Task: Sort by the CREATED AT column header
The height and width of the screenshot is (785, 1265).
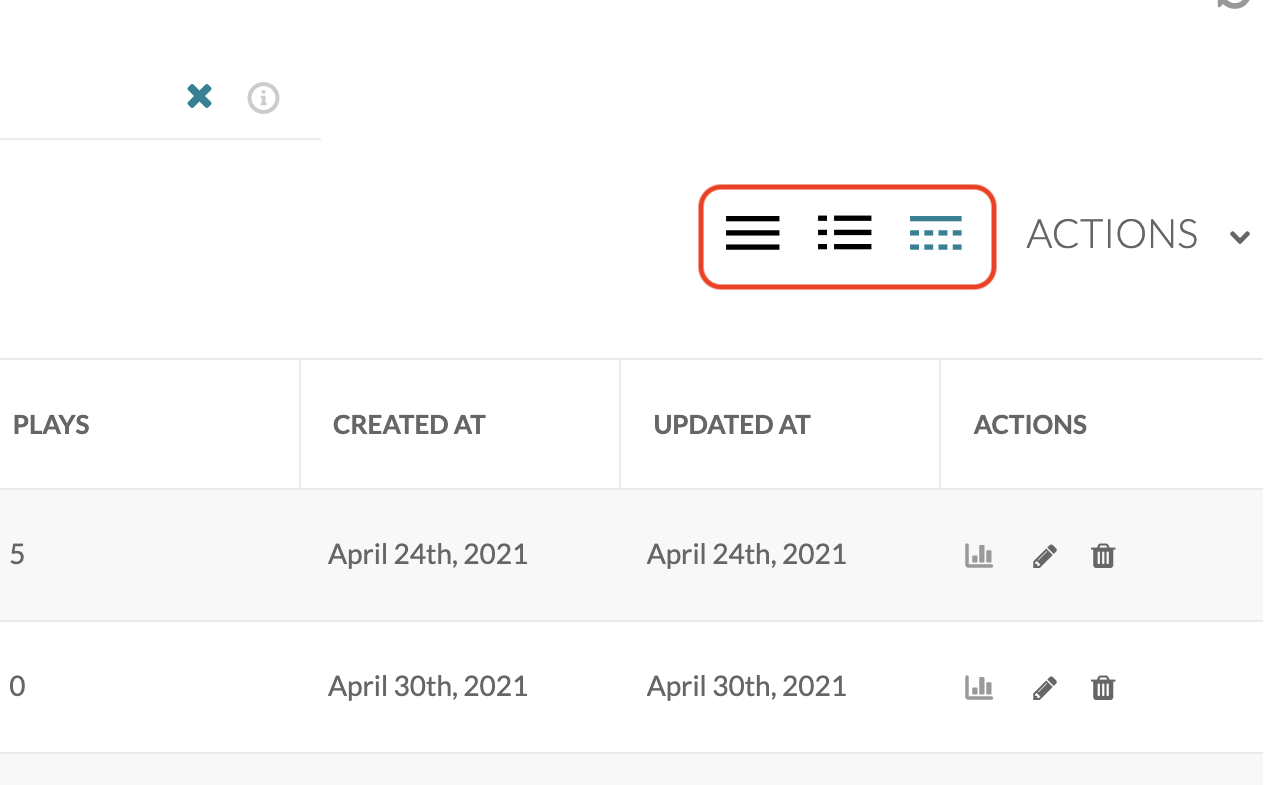Action: [x=409, y=425]
